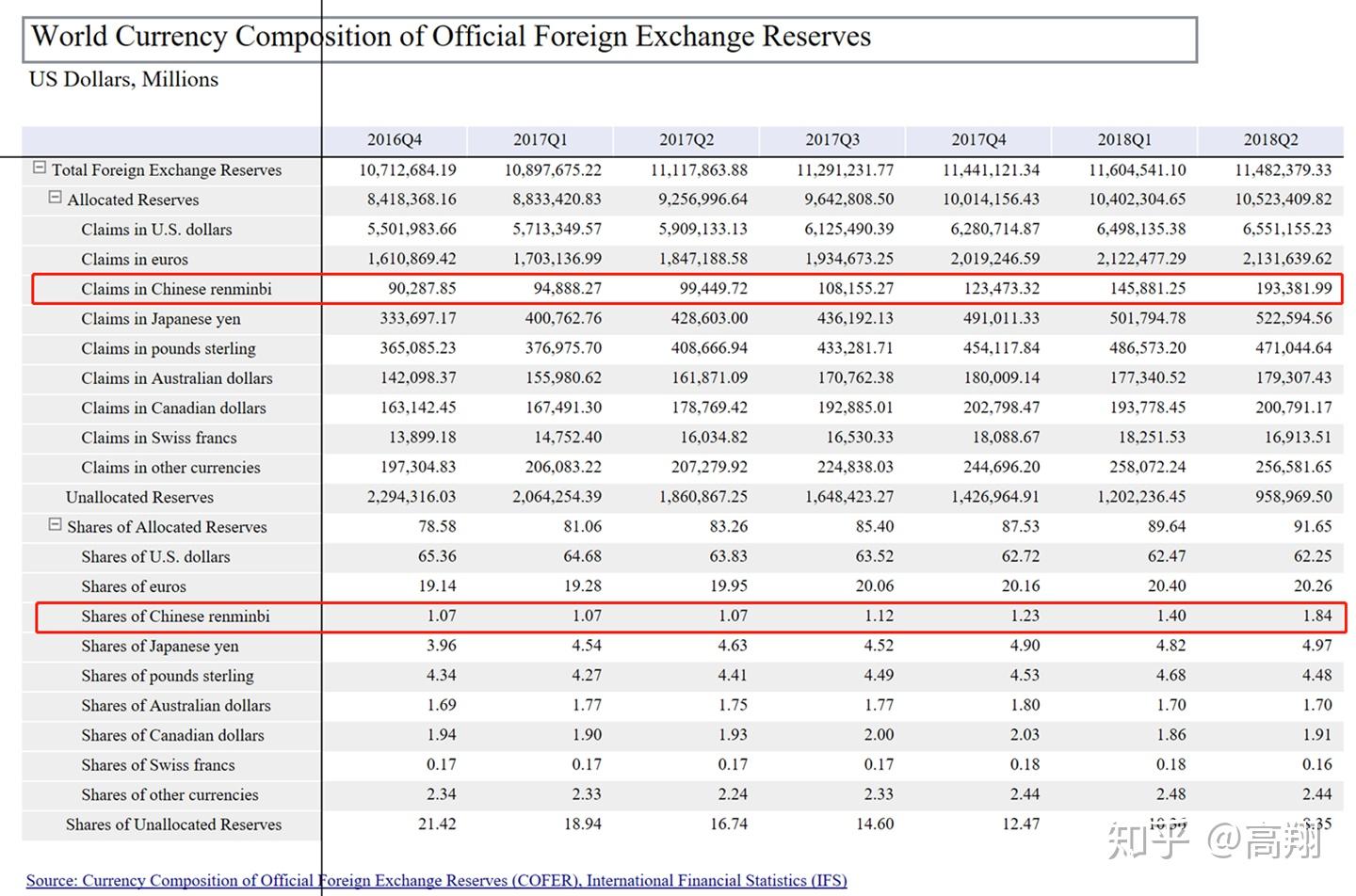Select unallocated share value 21.42
This screenshot has height=896, width=1356.
pos(437,824)
